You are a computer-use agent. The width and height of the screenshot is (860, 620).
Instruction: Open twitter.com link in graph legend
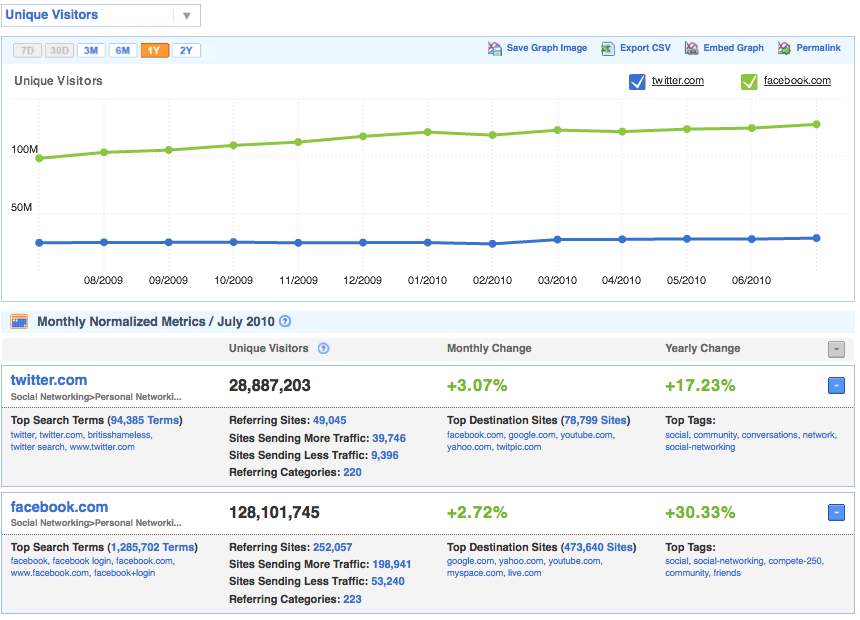(677, 81)
